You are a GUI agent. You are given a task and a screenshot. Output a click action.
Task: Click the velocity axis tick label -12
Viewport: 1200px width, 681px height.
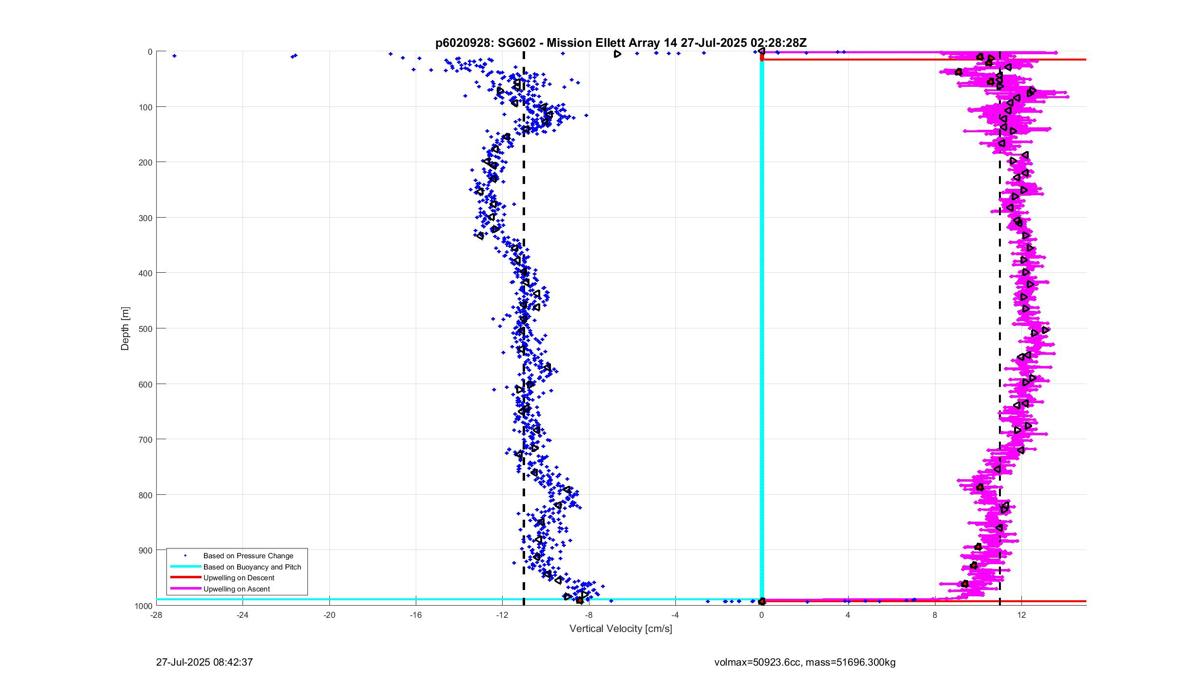(x=502, y=616)
